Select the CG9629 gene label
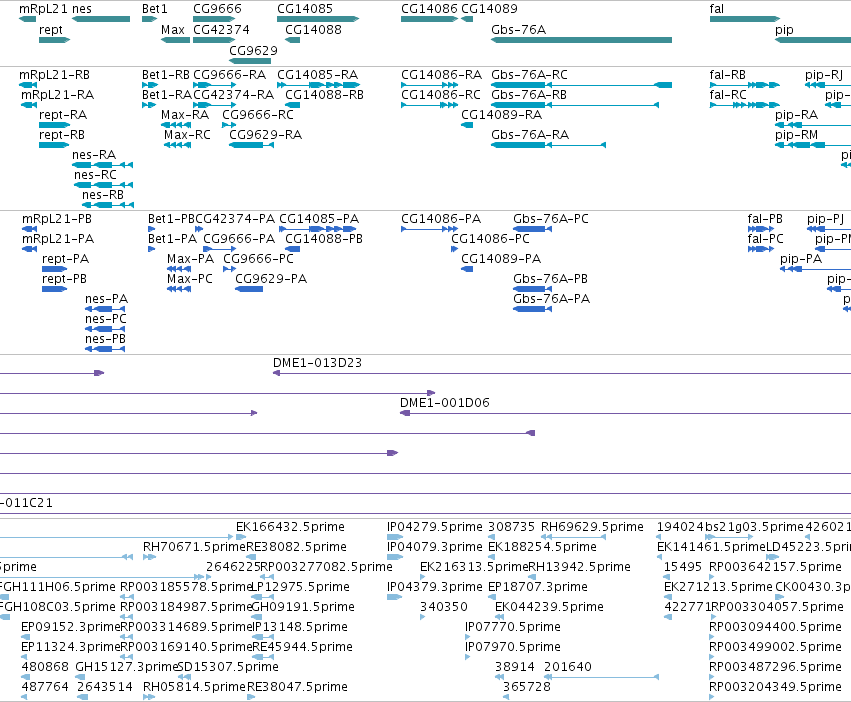The width and height of the screenshot is (851, 702). [253, 50]
